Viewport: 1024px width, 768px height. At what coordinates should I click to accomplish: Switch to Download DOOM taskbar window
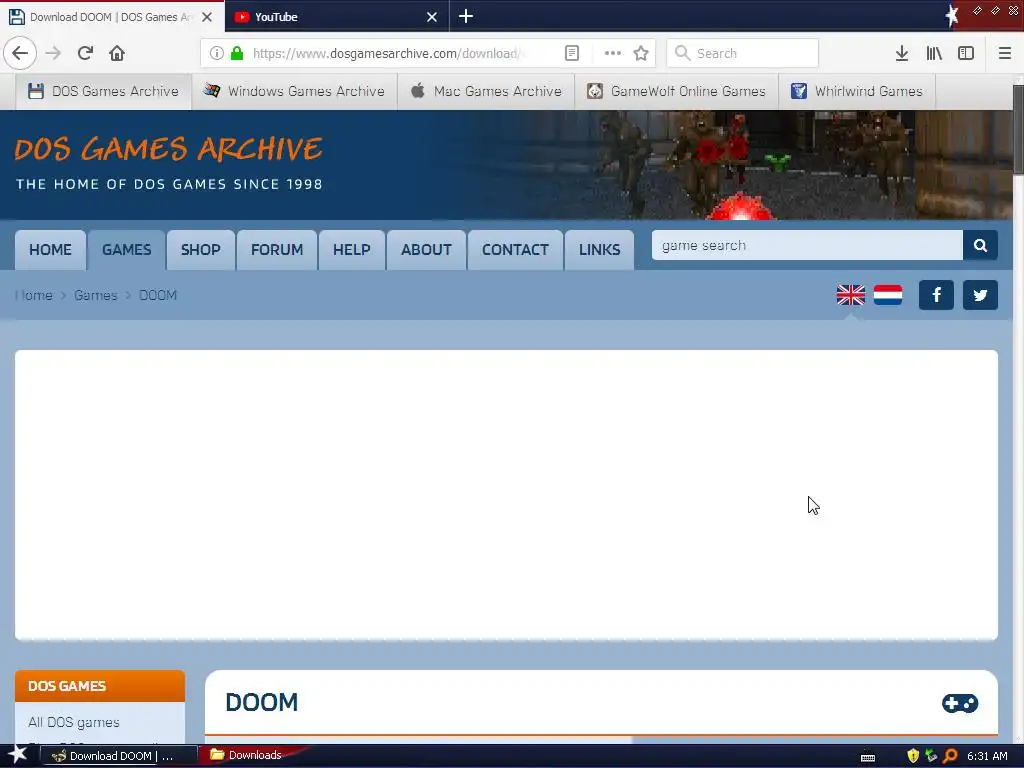pos(120,756)
